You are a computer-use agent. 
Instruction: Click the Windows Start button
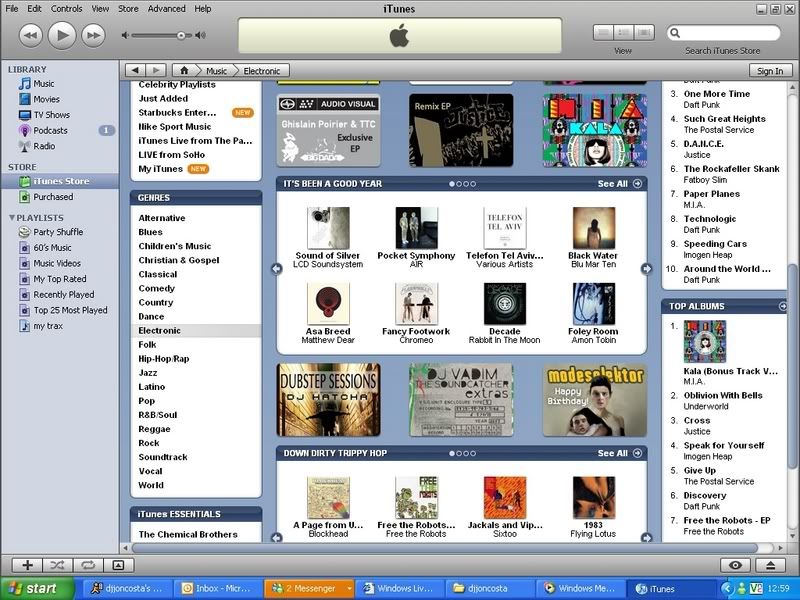coord(37,588)
